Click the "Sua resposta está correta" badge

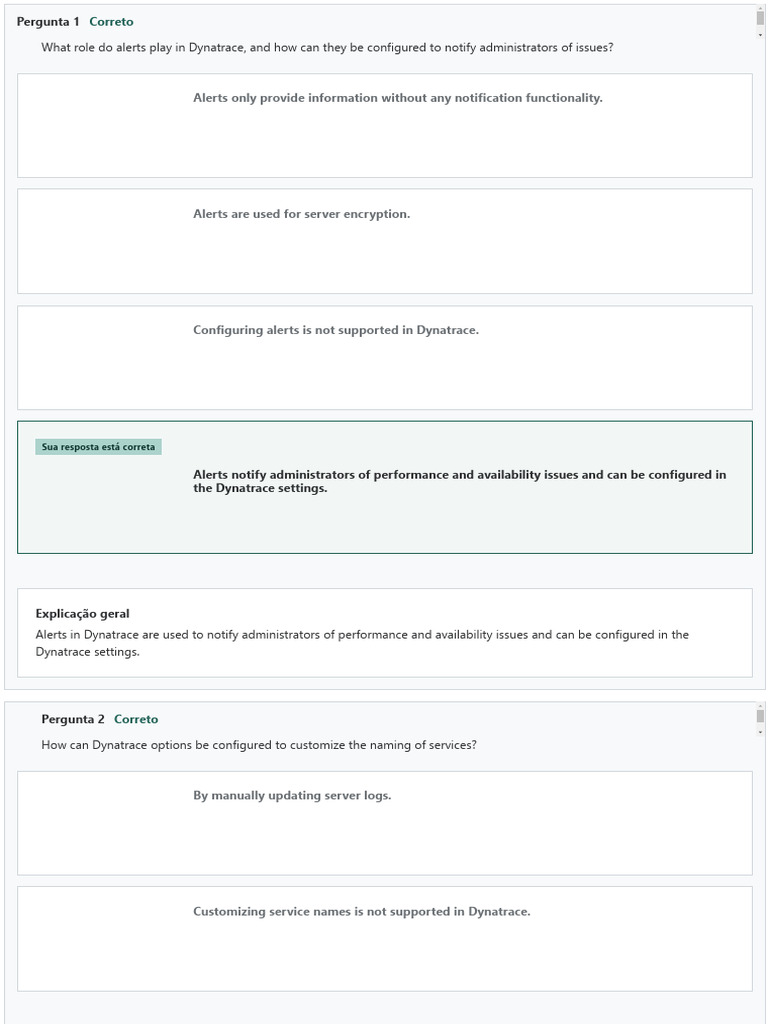[98, 447]
